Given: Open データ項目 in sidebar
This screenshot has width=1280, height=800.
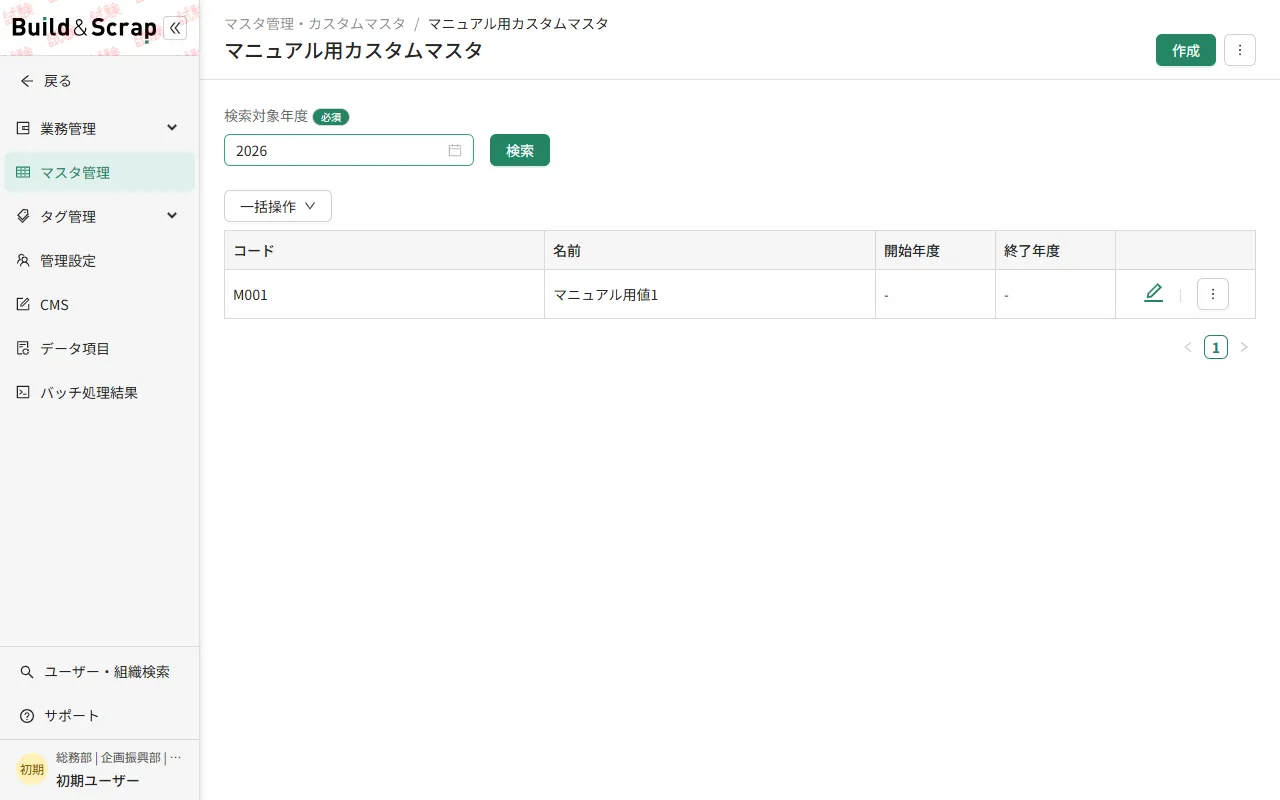Looking at the screenshot, I should click(99, 348).
